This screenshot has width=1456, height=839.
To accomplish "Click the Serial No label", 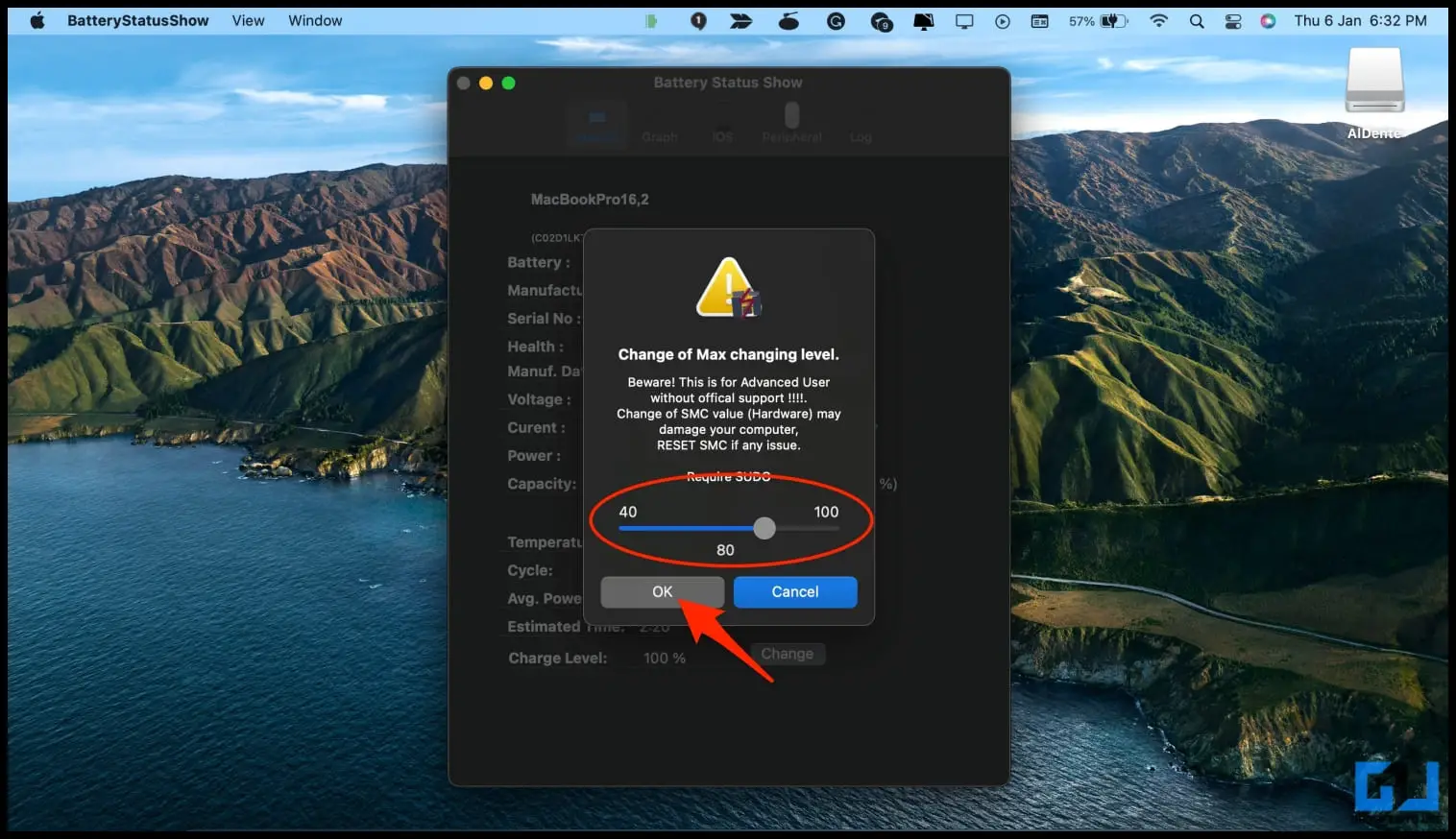I will pos(544,319).
